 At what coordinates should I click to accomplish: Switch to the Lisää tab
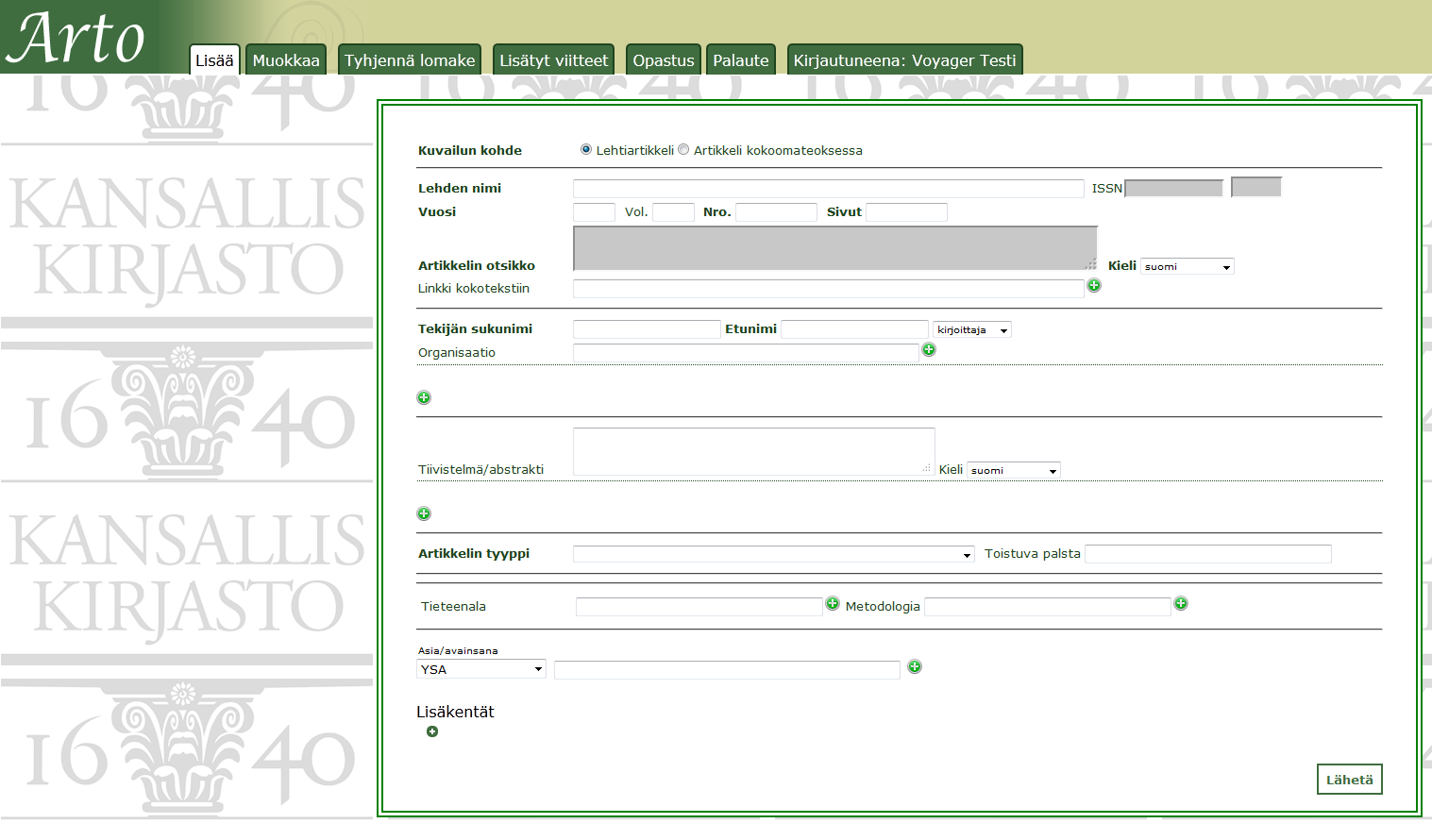point(214,59)
